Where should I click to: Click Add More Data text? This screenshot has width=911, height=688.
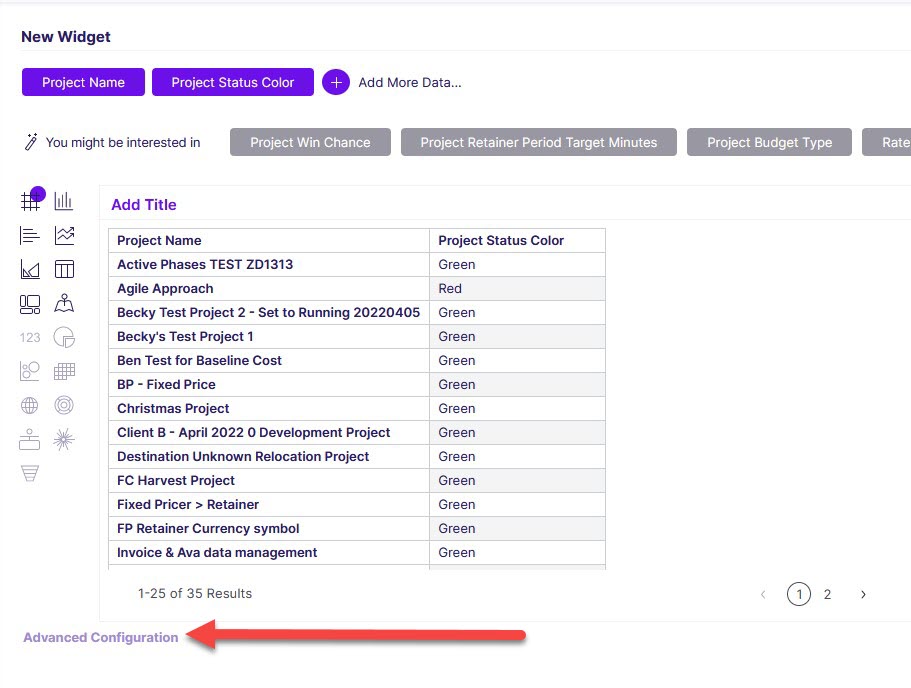tap(410, 83)
